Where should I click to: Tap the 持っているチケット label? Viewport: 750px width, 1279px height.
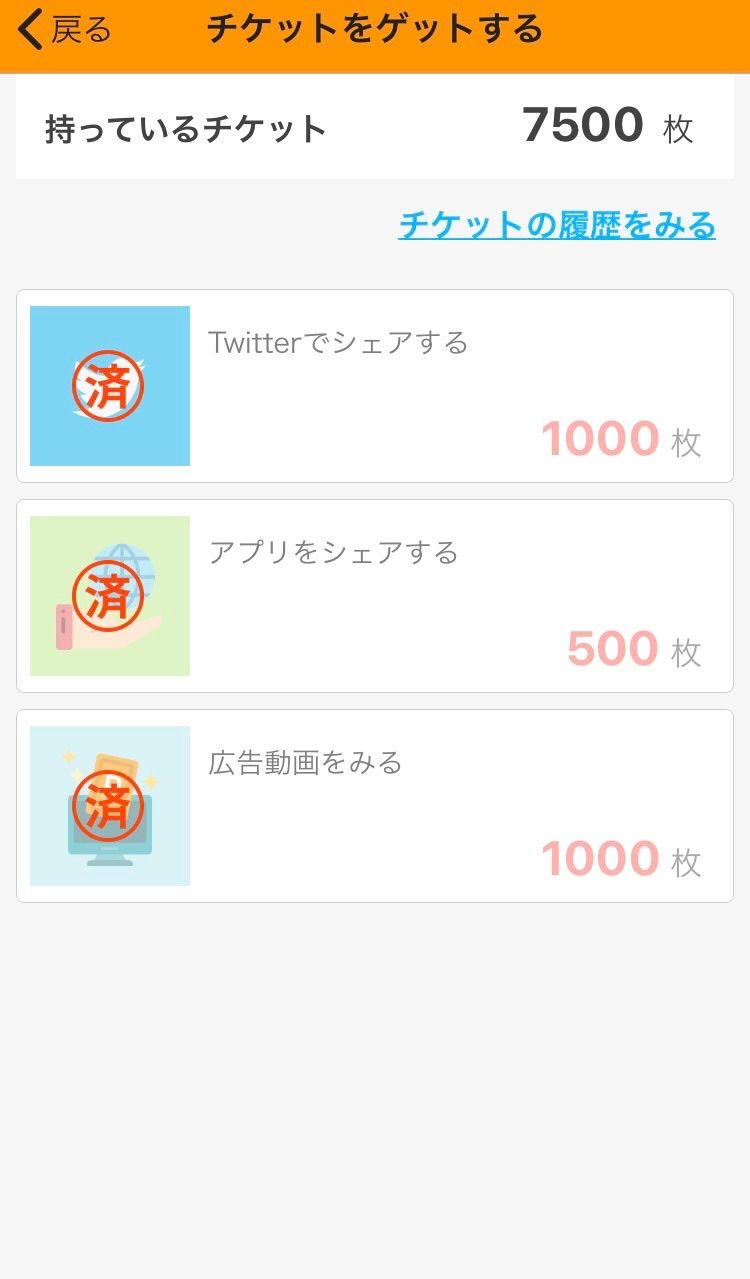pyautogui.click(x=186, y=129)
